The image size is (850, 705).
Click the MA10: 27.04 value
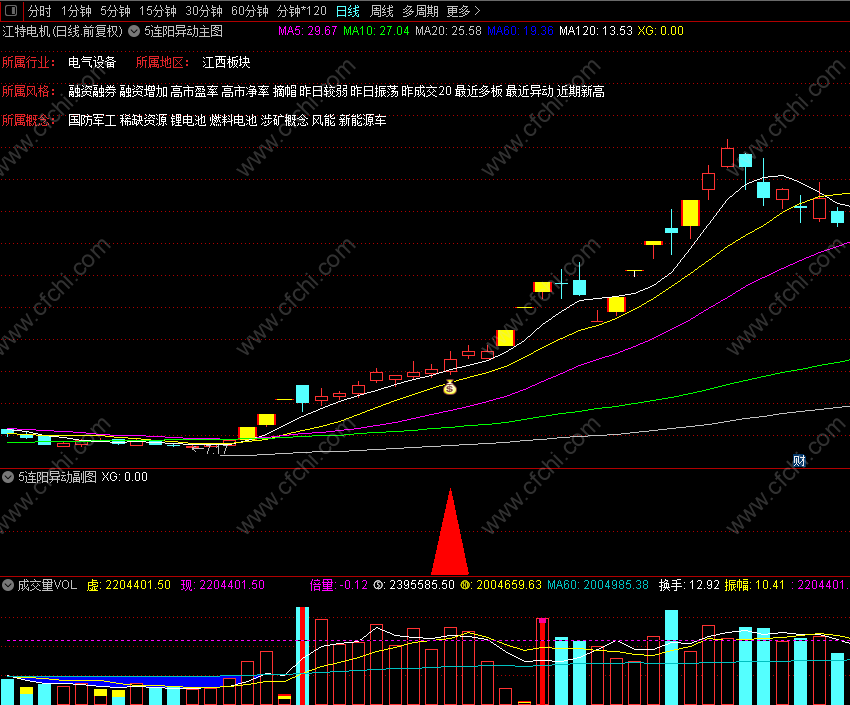coord(376,31)
